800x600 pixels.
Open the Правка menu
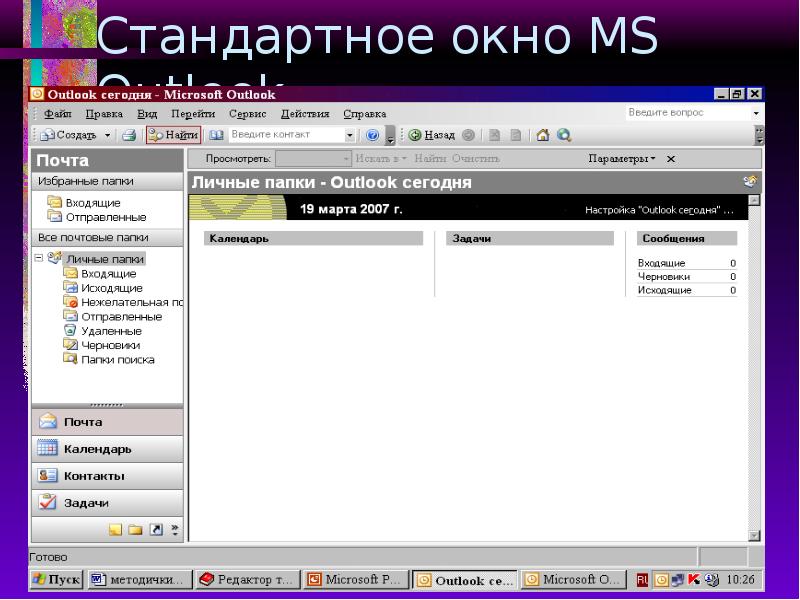[104, 114]
